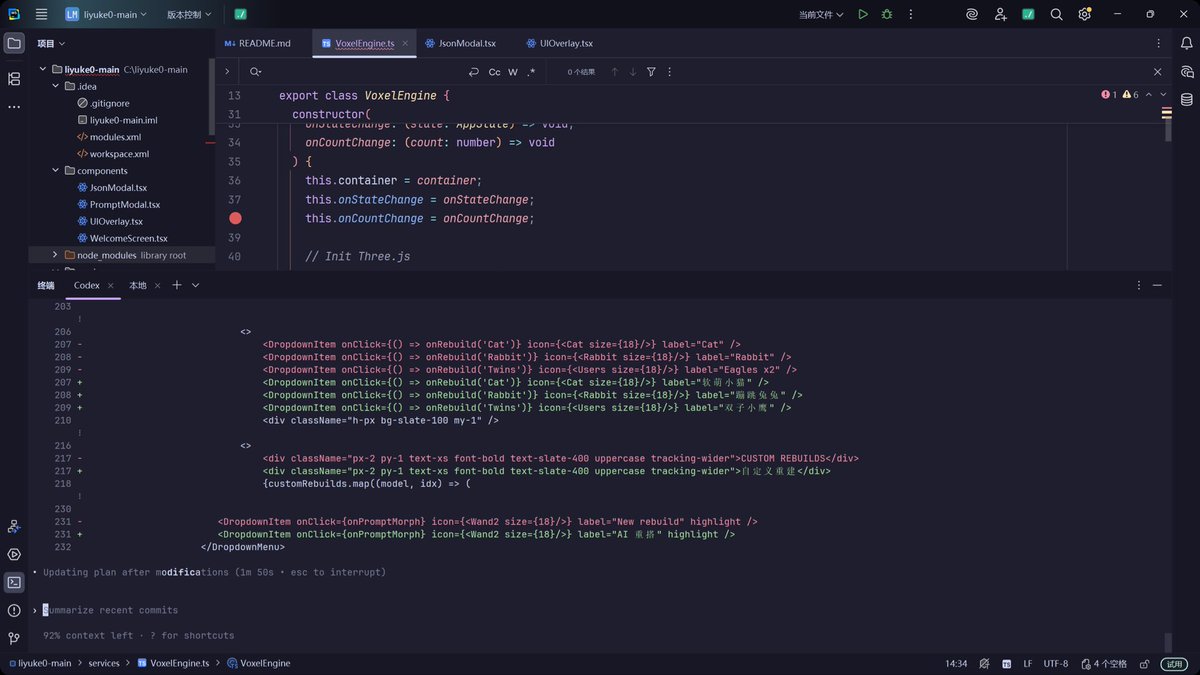
Task: Click in the find search input field
Action: click(x=365, y=72)
